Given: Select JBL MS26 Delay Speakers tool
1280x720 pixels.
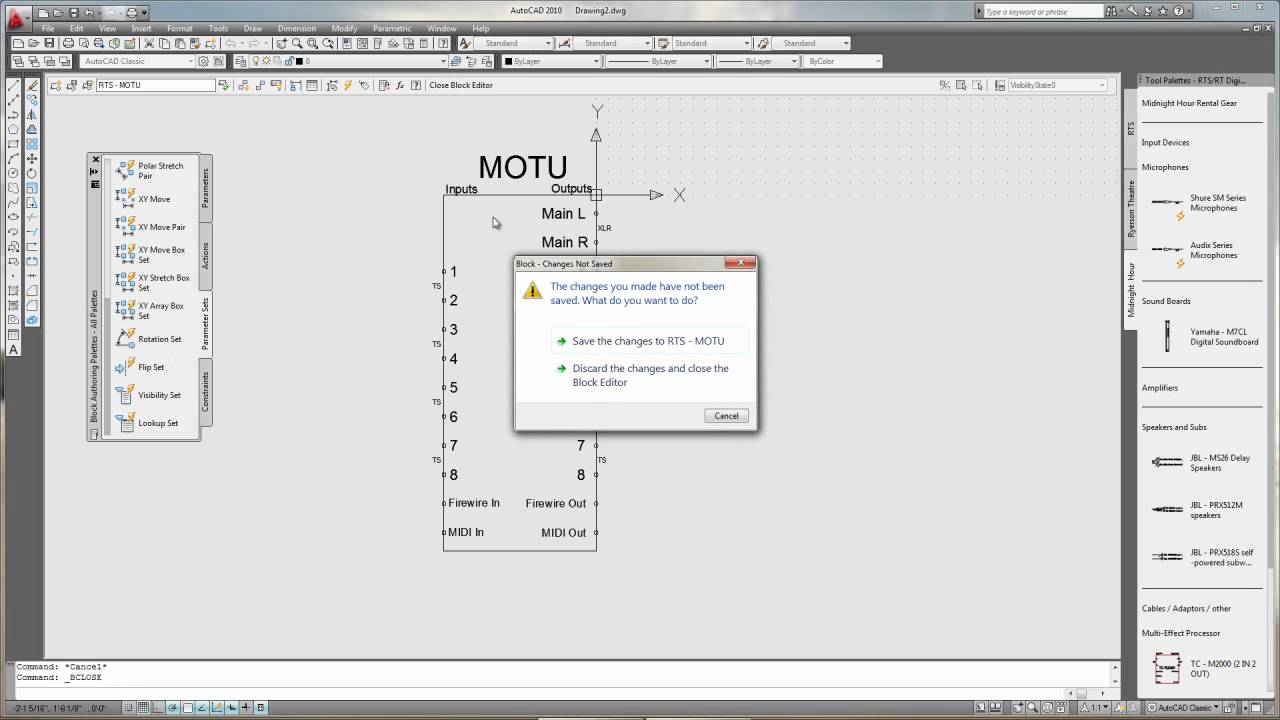Looking at the screenshot, I should (x=1202, y=462).
